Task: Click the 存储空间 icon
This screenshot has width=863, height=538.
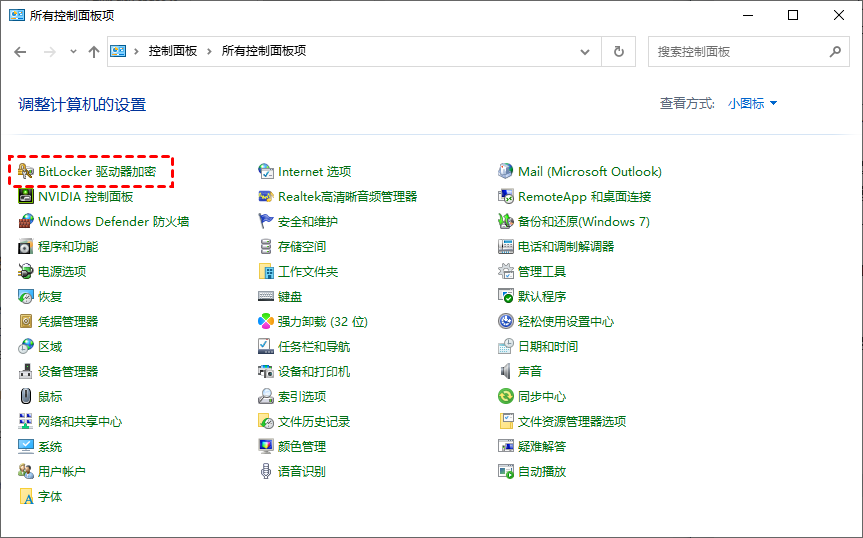Action: click(266, 246)
